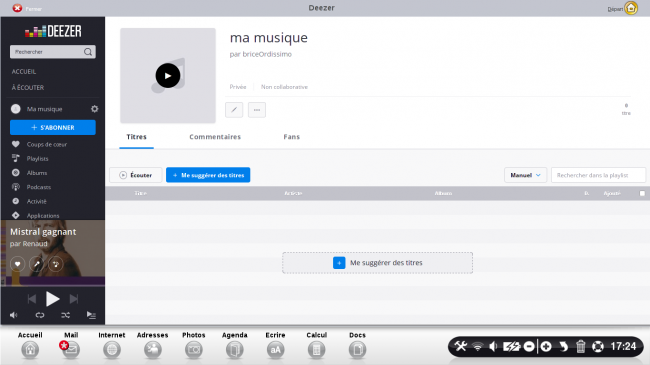Open the help lifebuoy icon
Screen dimensions: 650x365
pyautogui.click(x=598, y=346)
